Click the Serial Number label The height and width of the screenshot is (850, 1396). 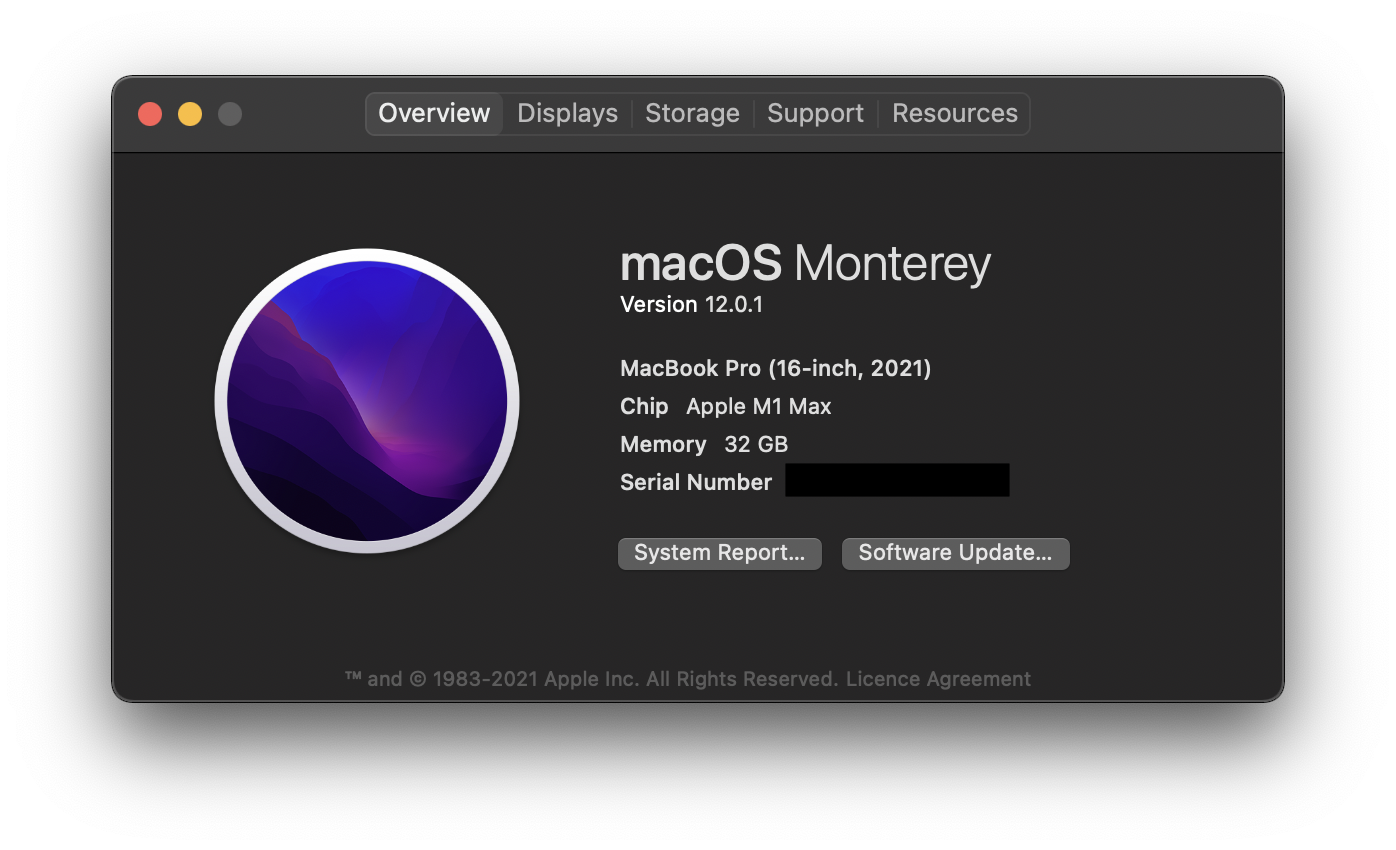696,483
